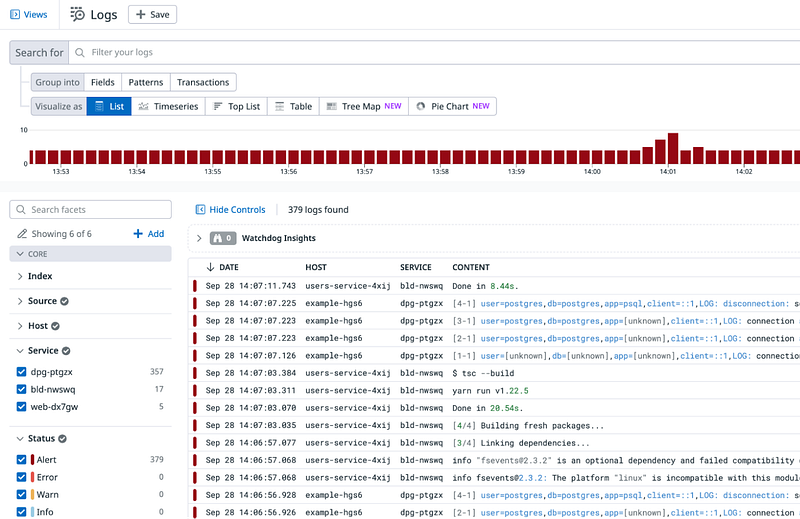
Task: Click the Warn yellow color marker
Action: (x=33, y=495)
